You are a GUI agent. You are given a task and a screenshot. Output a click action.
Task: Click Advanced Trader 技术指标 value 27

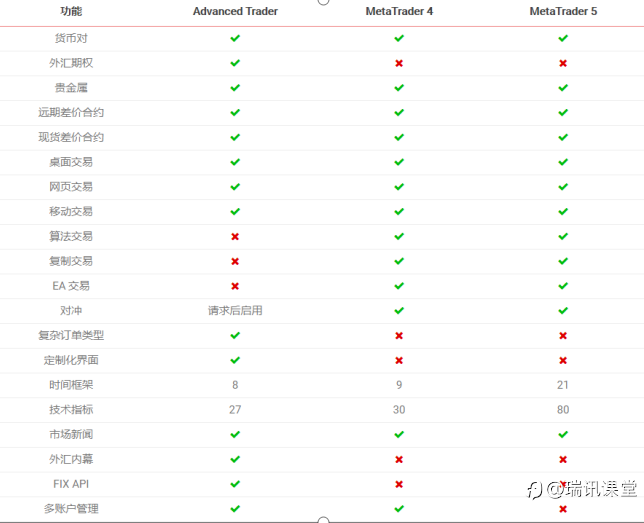235,410
